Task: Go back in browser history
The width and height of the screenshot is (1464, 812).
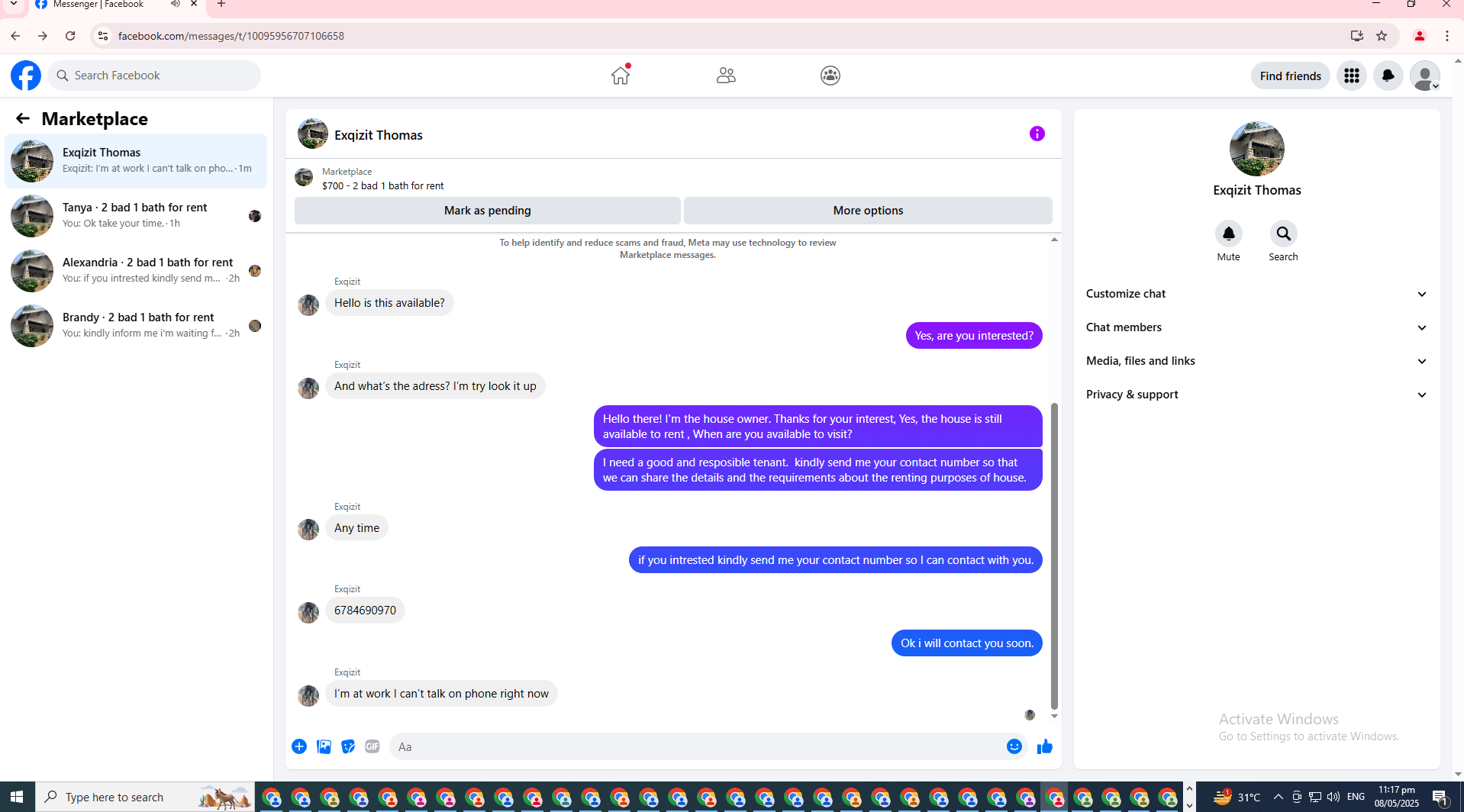Action: point(15,36)
